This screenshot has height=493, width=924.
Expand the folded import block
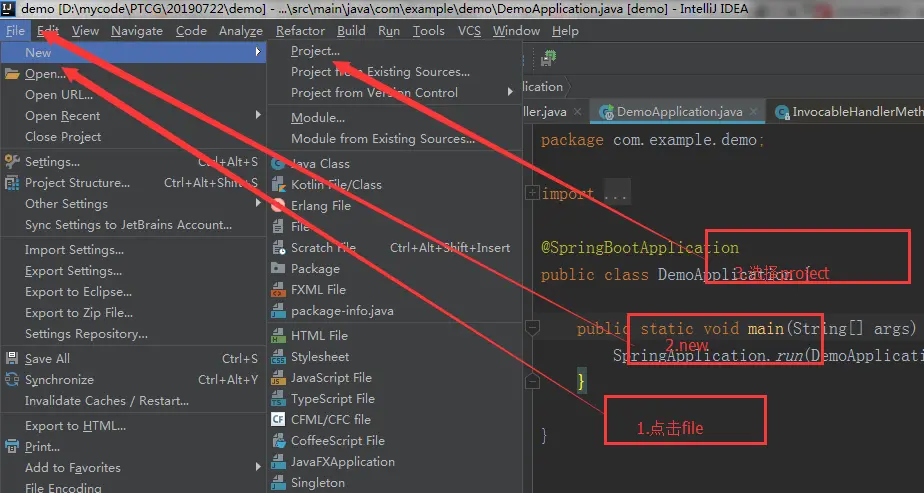point(532,193)
